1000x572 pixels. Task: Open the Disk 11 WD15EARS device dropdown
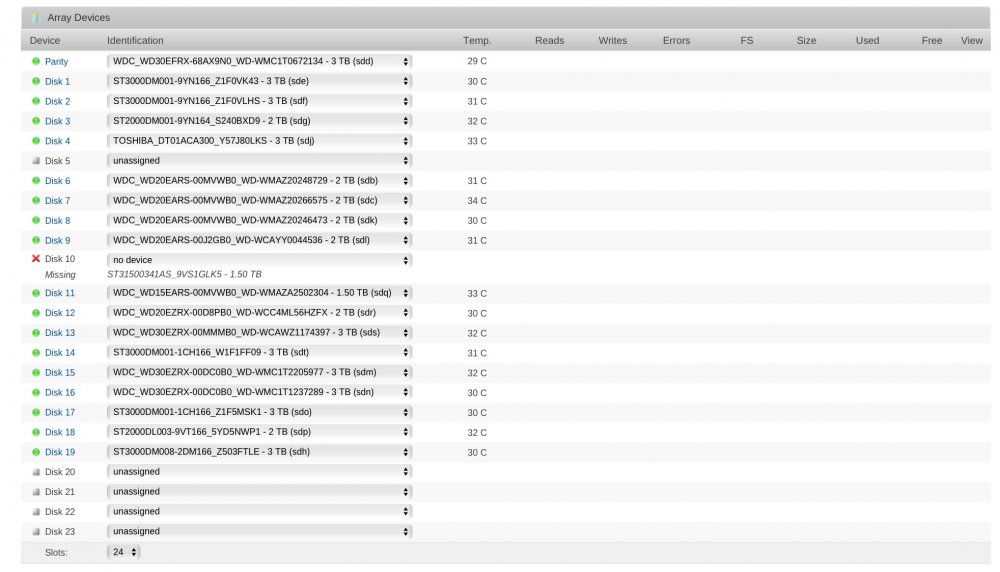[x=259, y=293]
